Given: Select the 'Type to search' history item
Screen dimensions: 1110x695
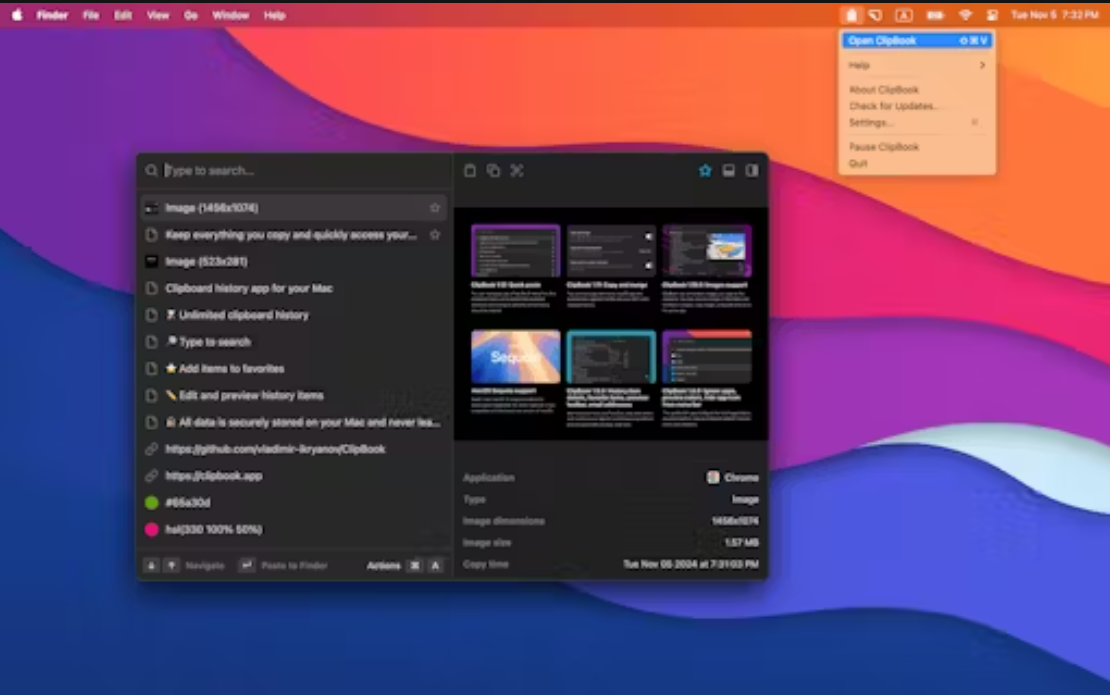Looking at the screenshot, I should pyautogui.click(x=293, y=342).
